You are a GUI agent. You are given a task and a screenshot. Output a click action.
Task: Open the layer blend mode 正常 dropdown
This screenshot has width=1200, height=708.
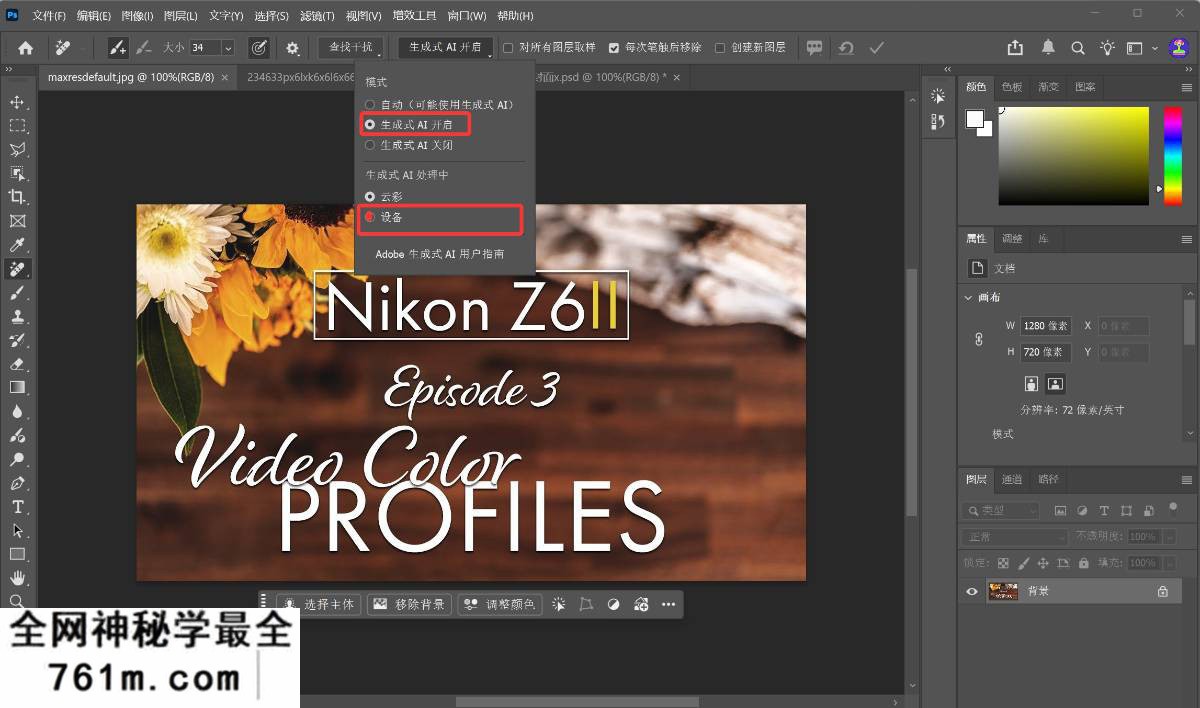coord(1016,537)
